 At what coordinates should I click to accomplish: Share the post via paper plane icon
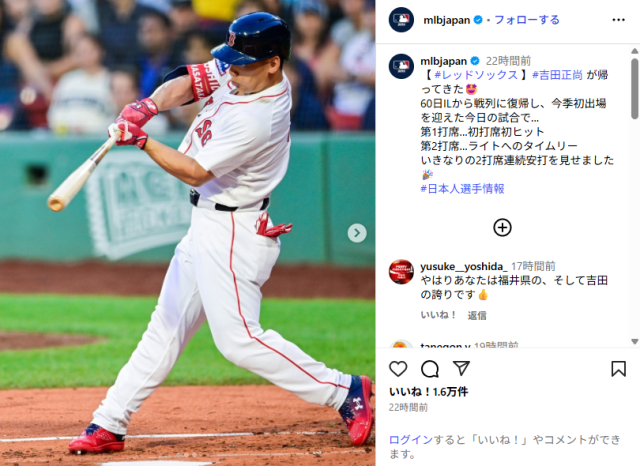coord(462,368)
